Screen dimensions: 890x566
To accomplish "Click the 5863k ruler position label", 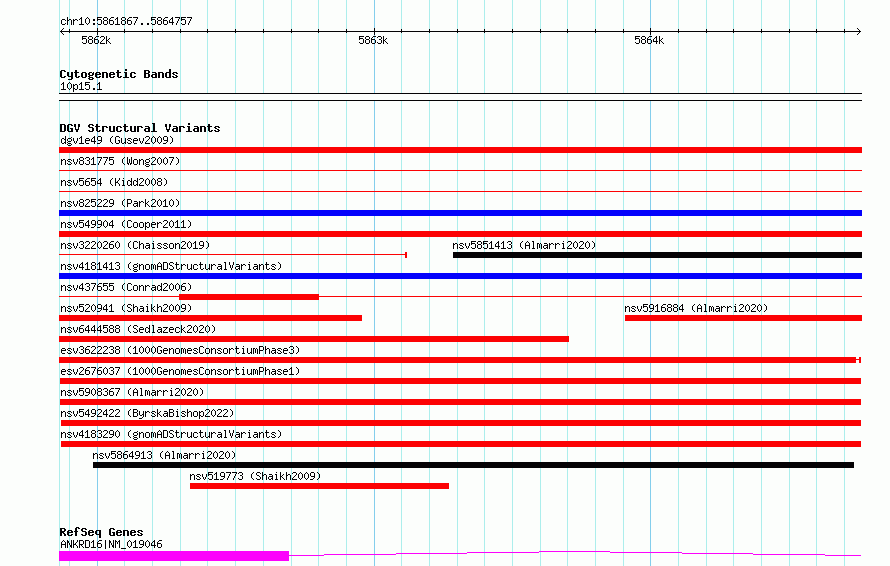I will (x=373, y=40).
